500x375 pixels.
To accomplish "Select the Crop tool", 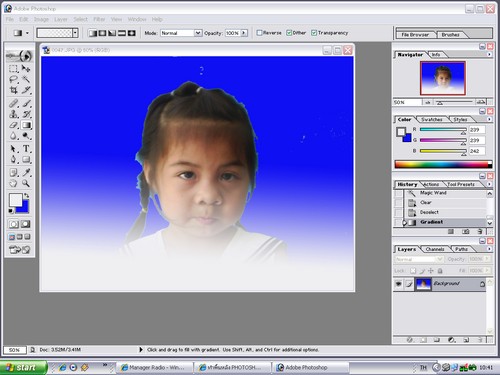I will (14, 90).
